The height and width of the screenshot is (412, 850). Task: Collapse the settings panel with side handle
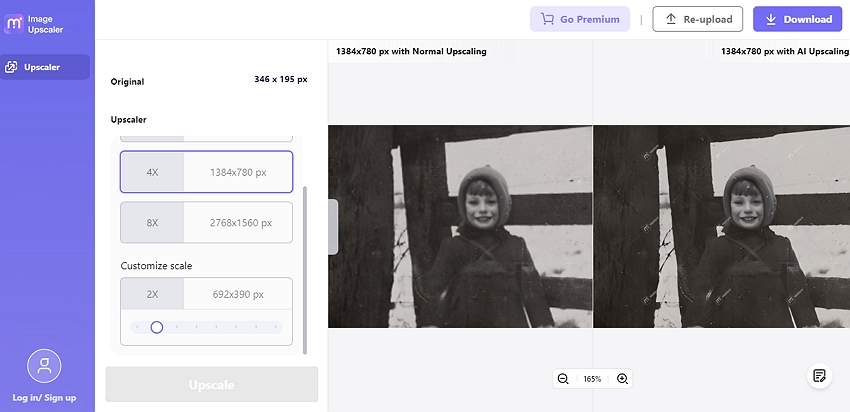[x=333, y=219]
